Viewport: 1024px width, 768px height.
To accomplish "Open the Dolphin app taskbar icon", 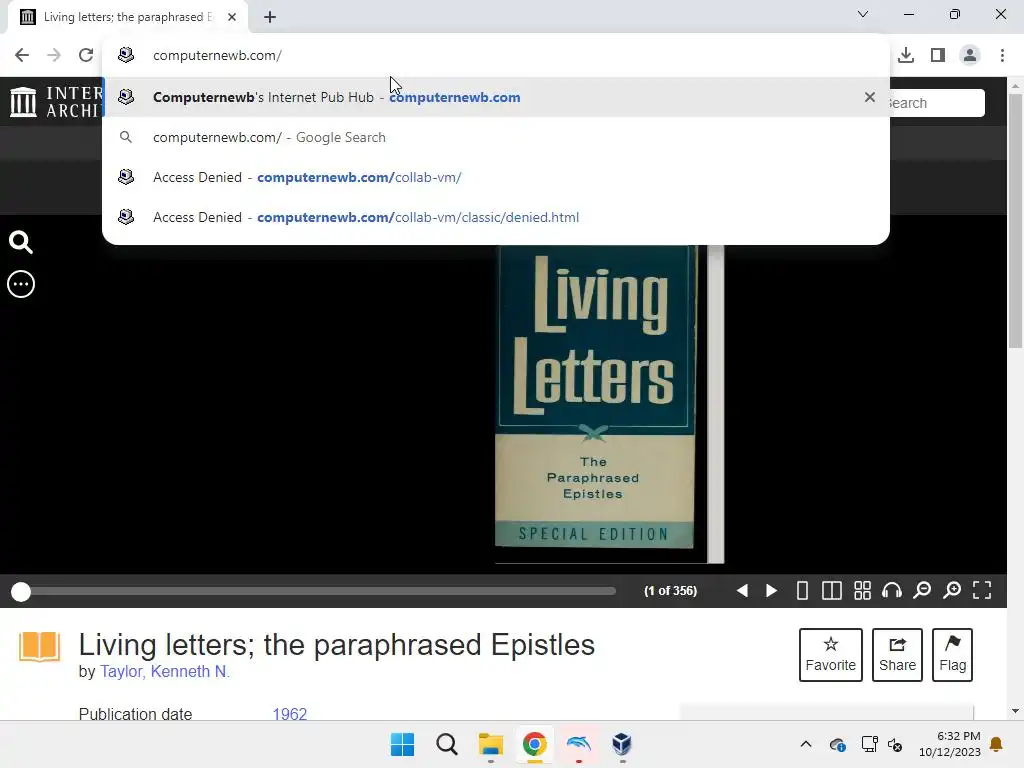I will (x=579, y=744).
